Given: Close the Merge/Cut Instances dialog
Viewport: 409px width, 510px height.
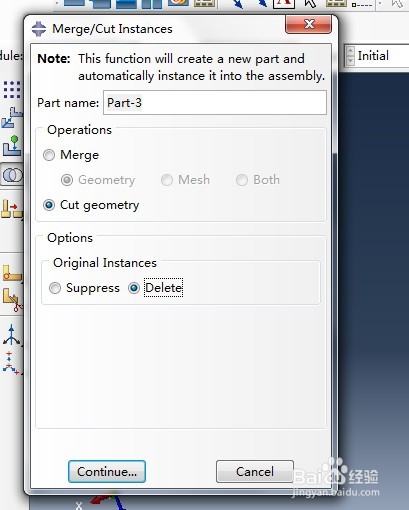Looking at the screenshot, I should pyautogui.click(x=309, y=24).
